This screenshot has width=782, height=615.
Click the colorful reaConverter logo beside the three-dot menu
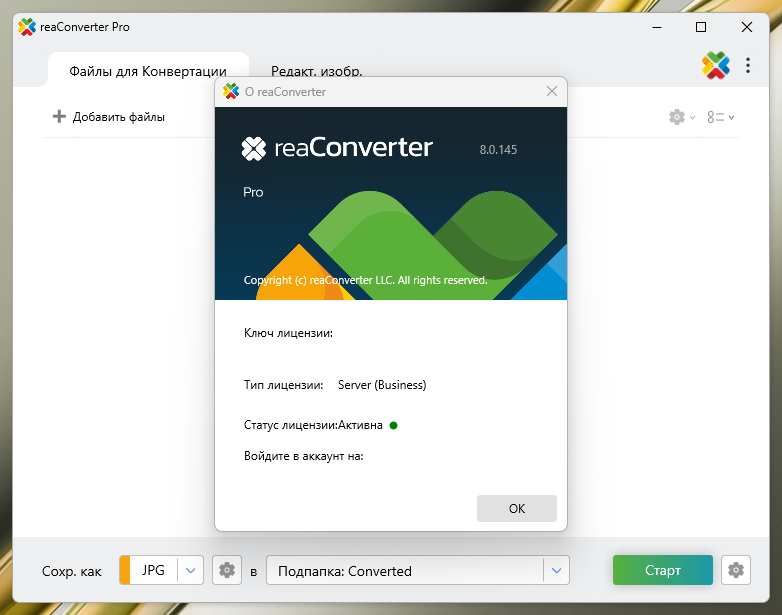pos(716,66)
